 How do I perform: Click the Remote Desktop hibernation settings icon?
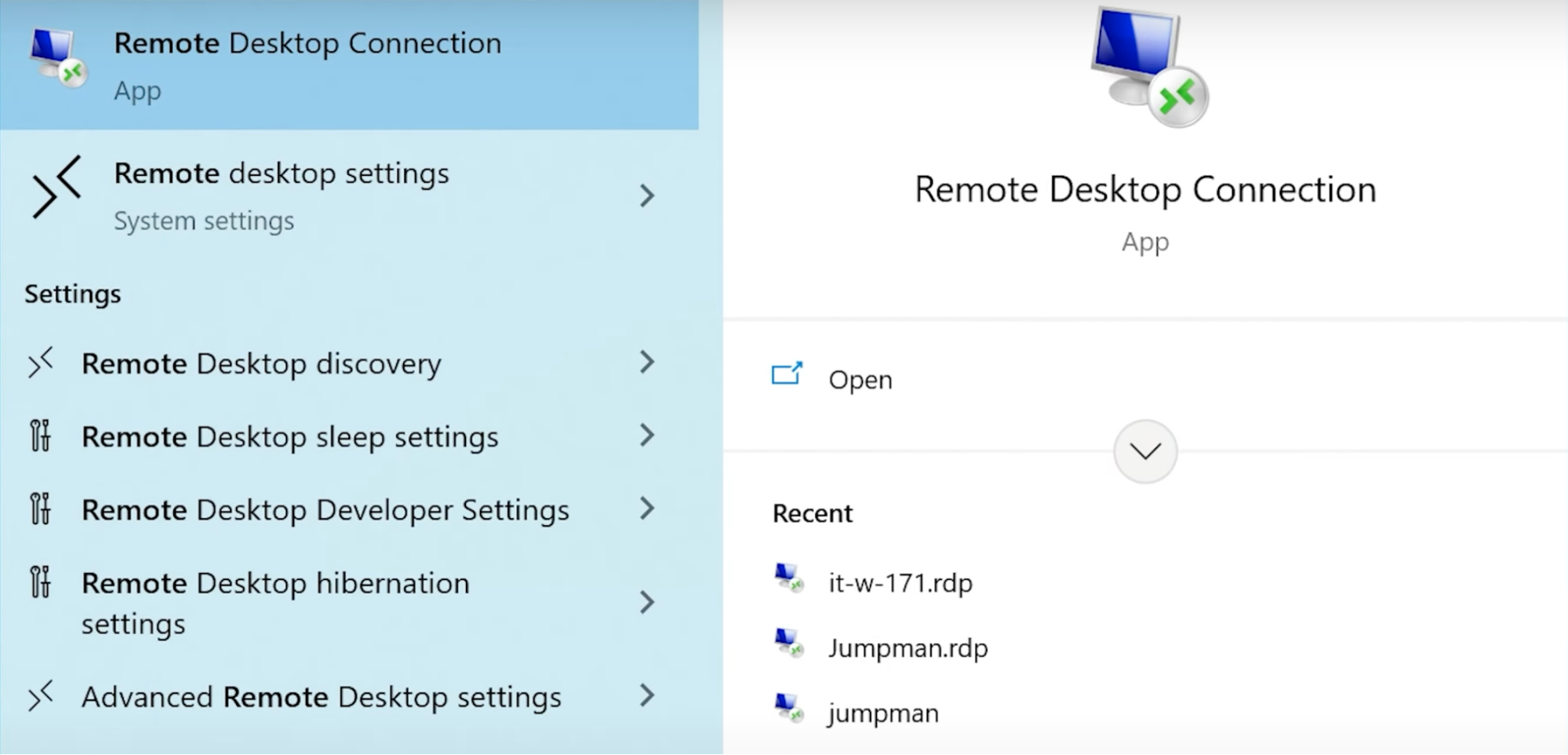coord(40,582)
